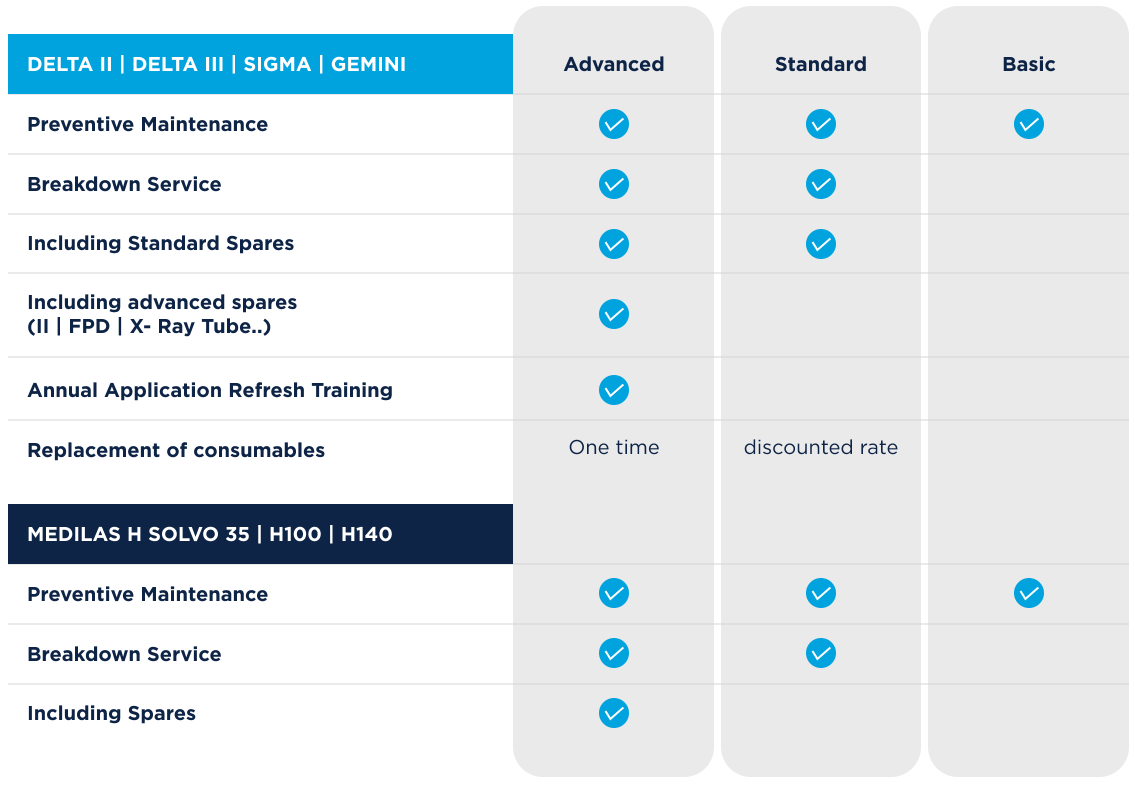Click the MEDILAS H SOLVO 35 header
This screenshot has width=1135, height=785.
point(261,534)
